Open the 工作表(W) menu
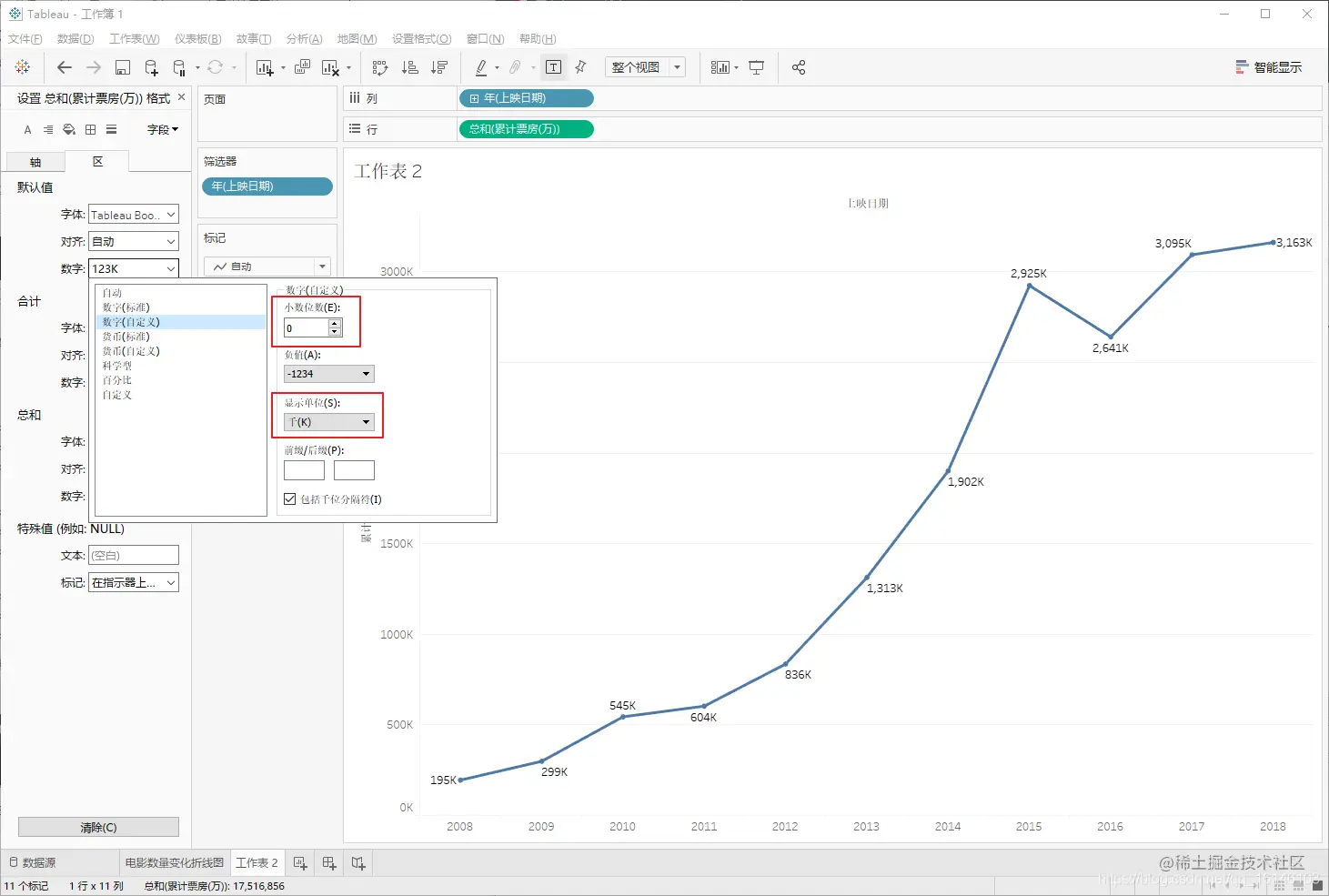 pos(135,39)
